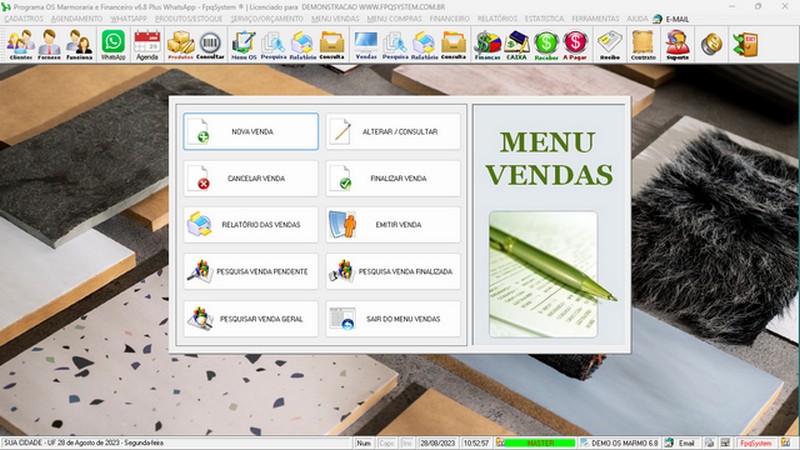Open the Fornece suppliers icon
This screenshot has width=800, height=450.
click(49, 44)
